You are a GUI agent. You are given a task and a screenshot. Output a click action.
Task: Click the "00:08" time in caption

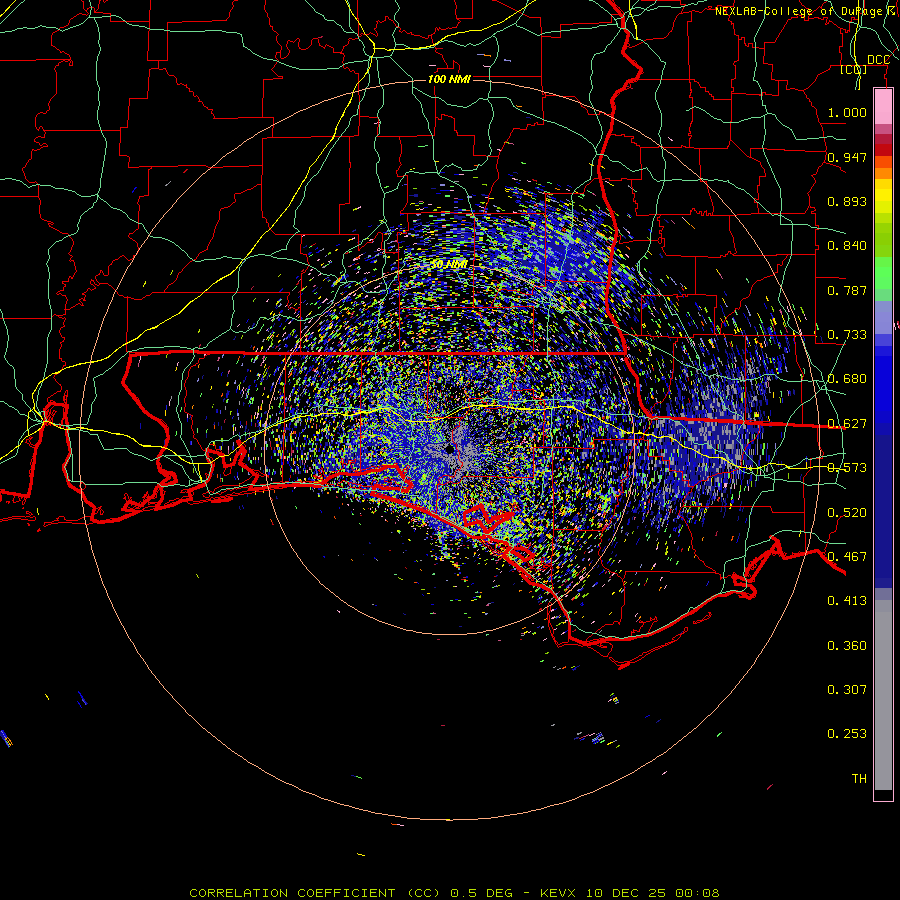coord(697,893)
